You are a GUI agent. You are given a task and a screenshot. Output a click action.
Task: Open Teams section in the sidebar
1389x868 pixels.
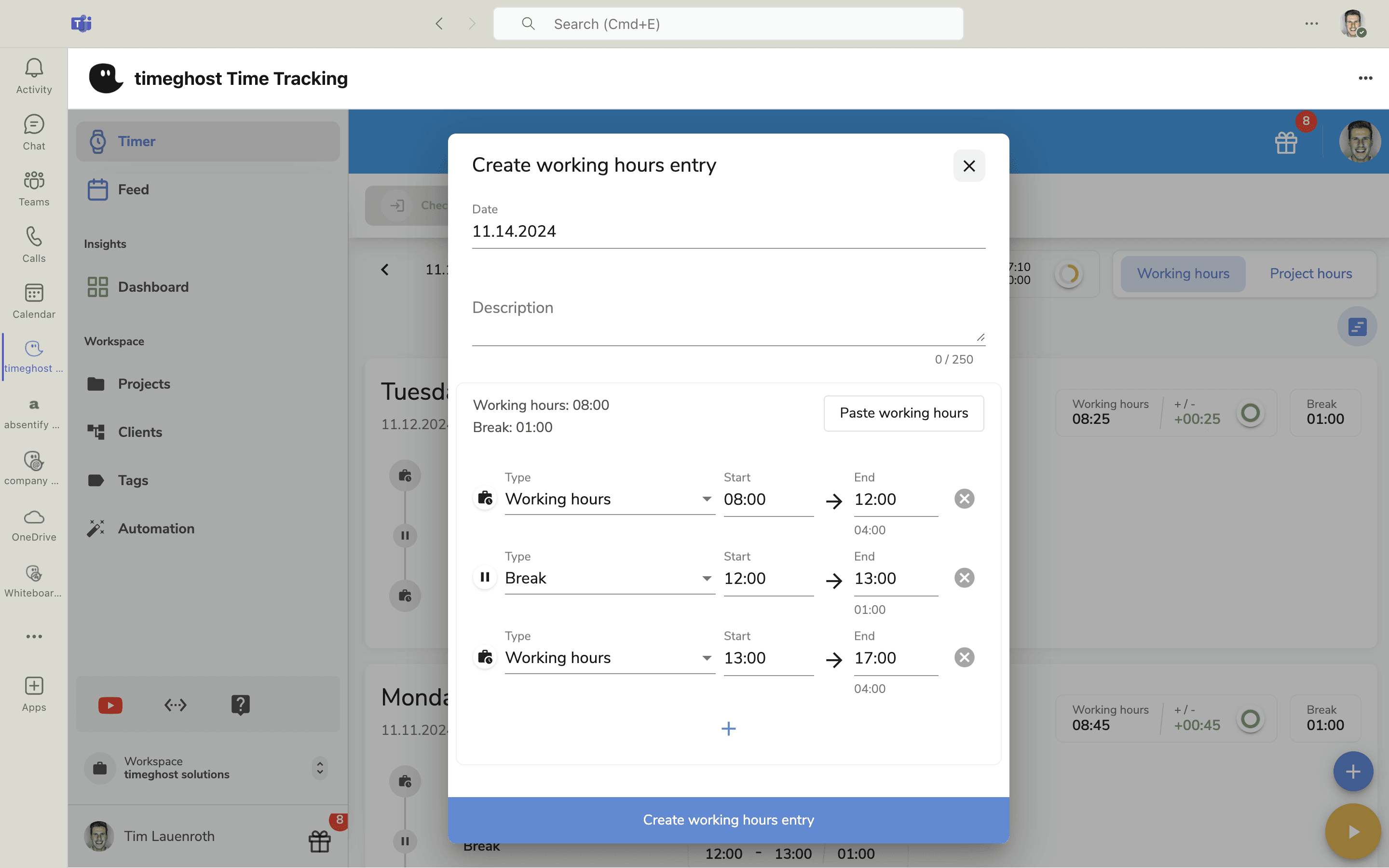point(34,188)
